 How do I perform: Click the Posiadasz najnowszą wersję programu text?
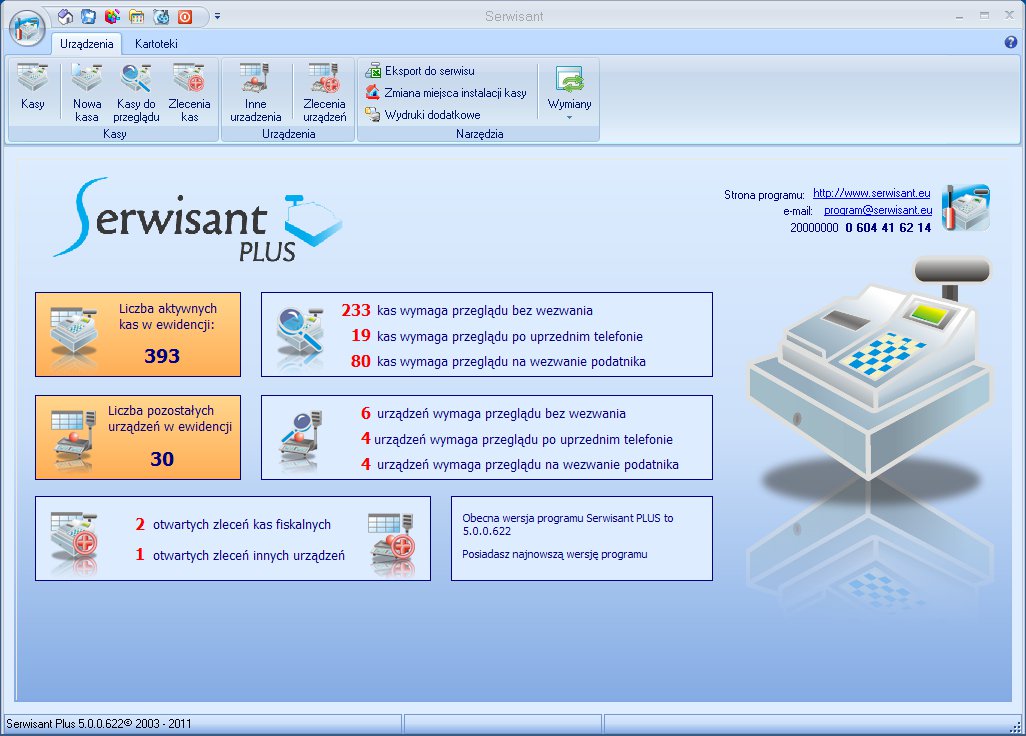tap(554, 554)
